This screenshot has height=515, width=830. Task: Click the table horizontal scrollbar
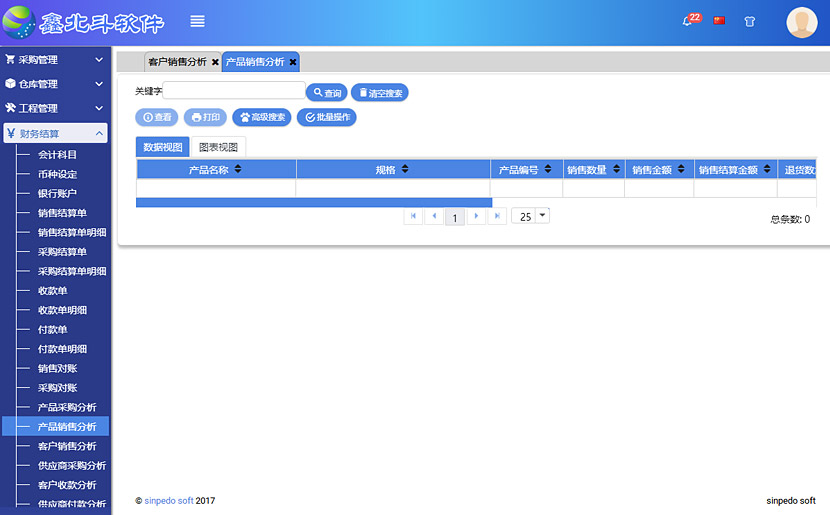coord(314,202)
